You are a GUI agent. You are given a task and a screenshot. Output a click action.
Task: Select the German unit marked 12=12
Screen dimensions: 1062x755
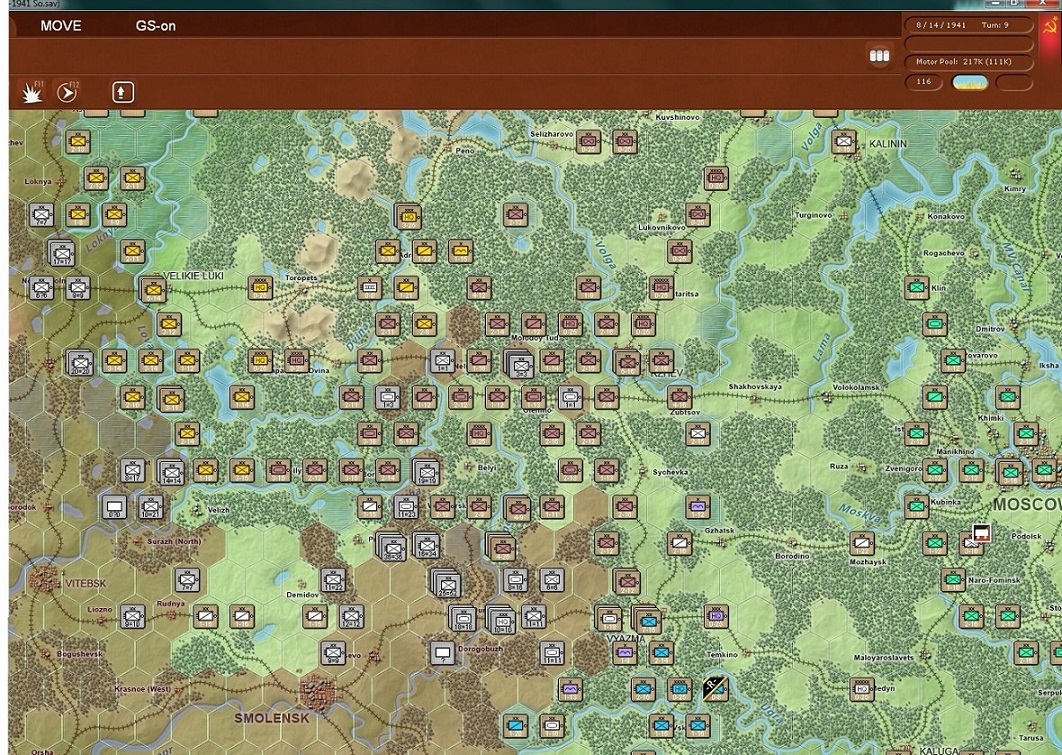352,616
